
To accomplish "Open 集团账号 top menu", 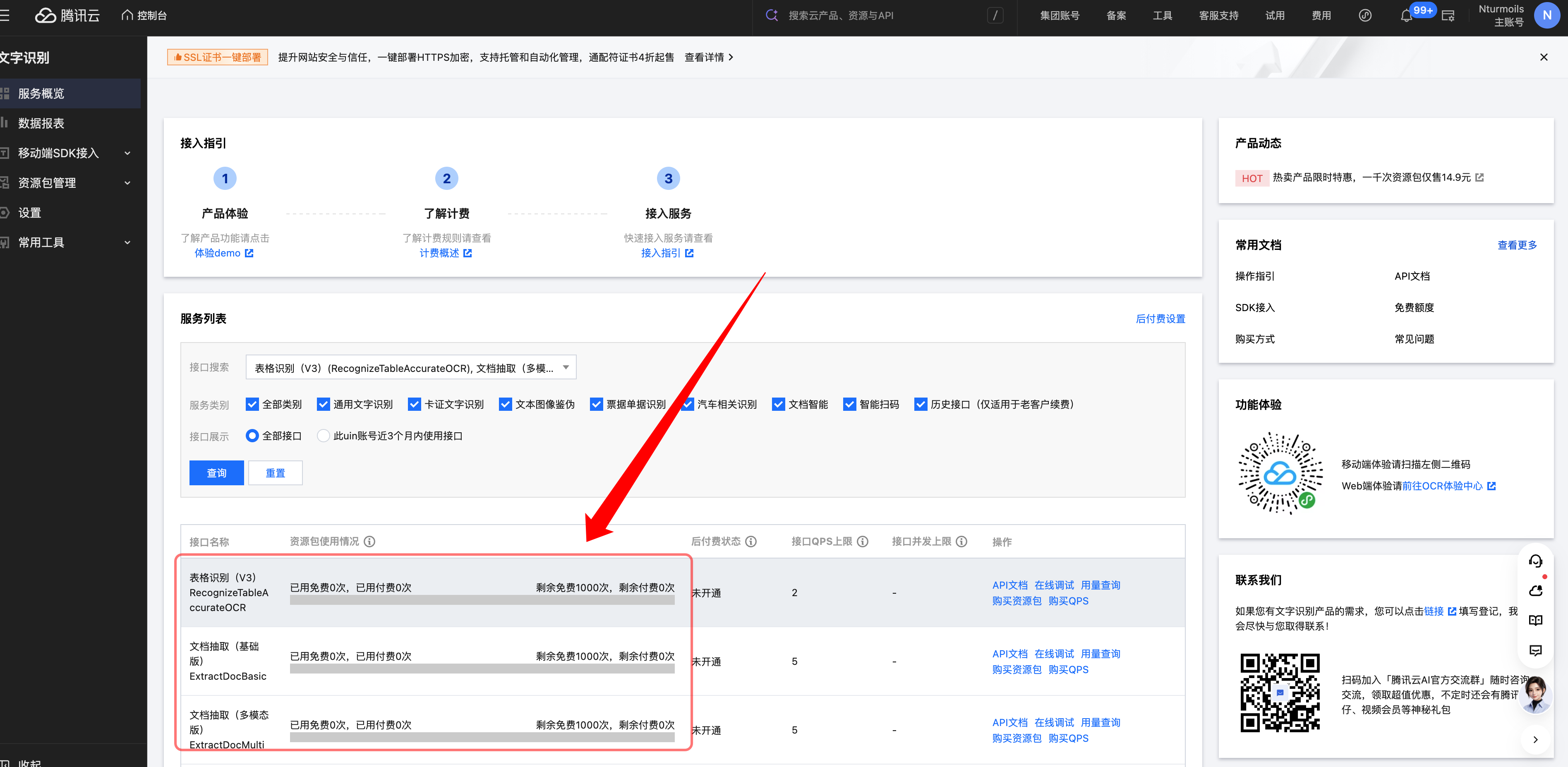I will click(1060, 16).
